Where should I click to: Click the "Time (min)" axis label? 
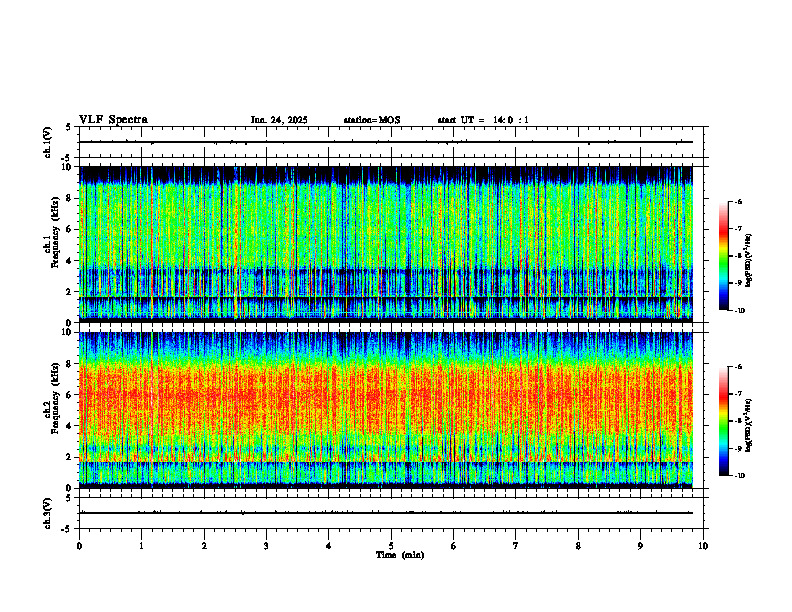coord(400,555)
